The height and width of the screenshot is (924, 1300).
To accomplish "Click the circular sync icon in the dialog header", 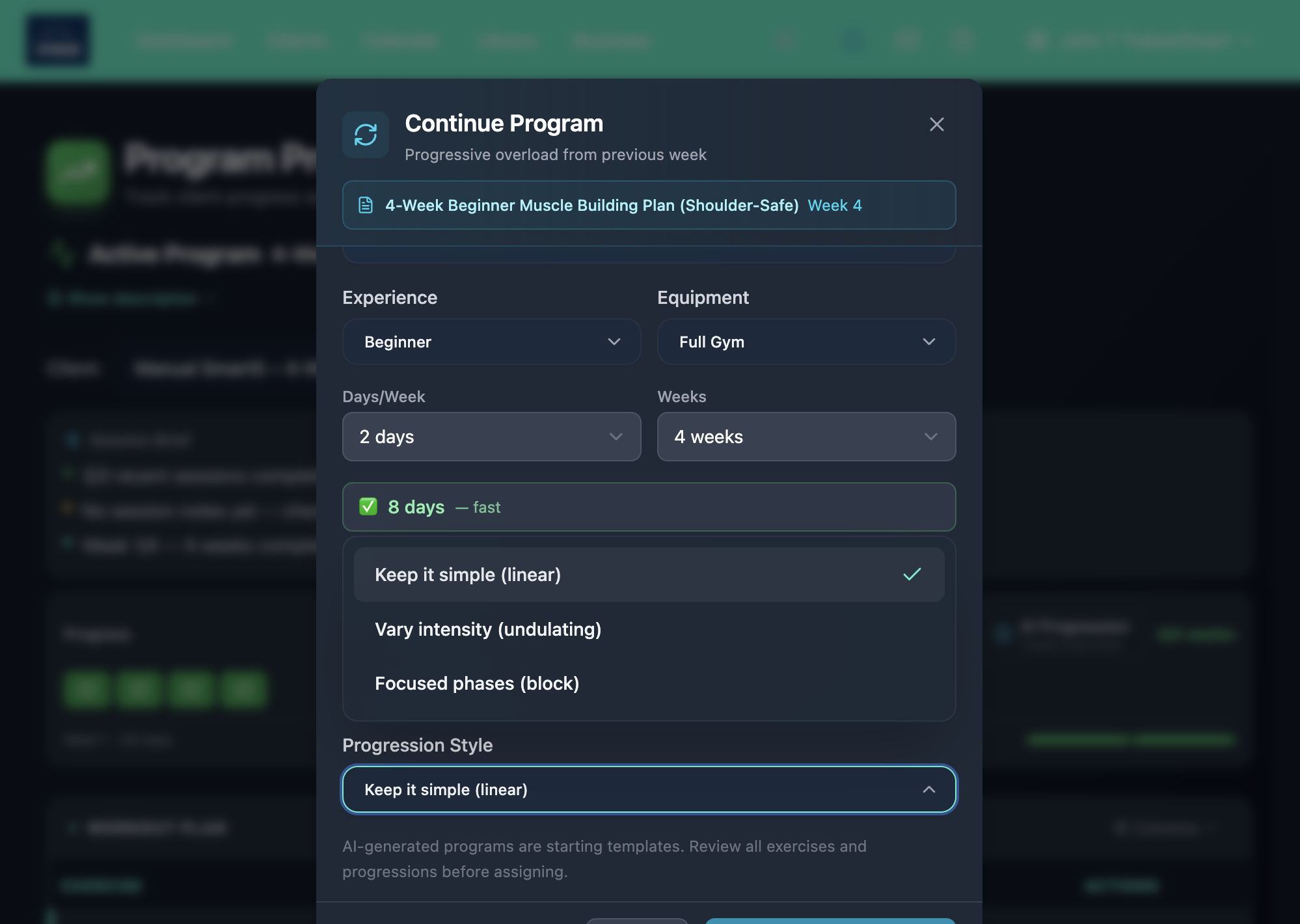I will click(366, 135).
